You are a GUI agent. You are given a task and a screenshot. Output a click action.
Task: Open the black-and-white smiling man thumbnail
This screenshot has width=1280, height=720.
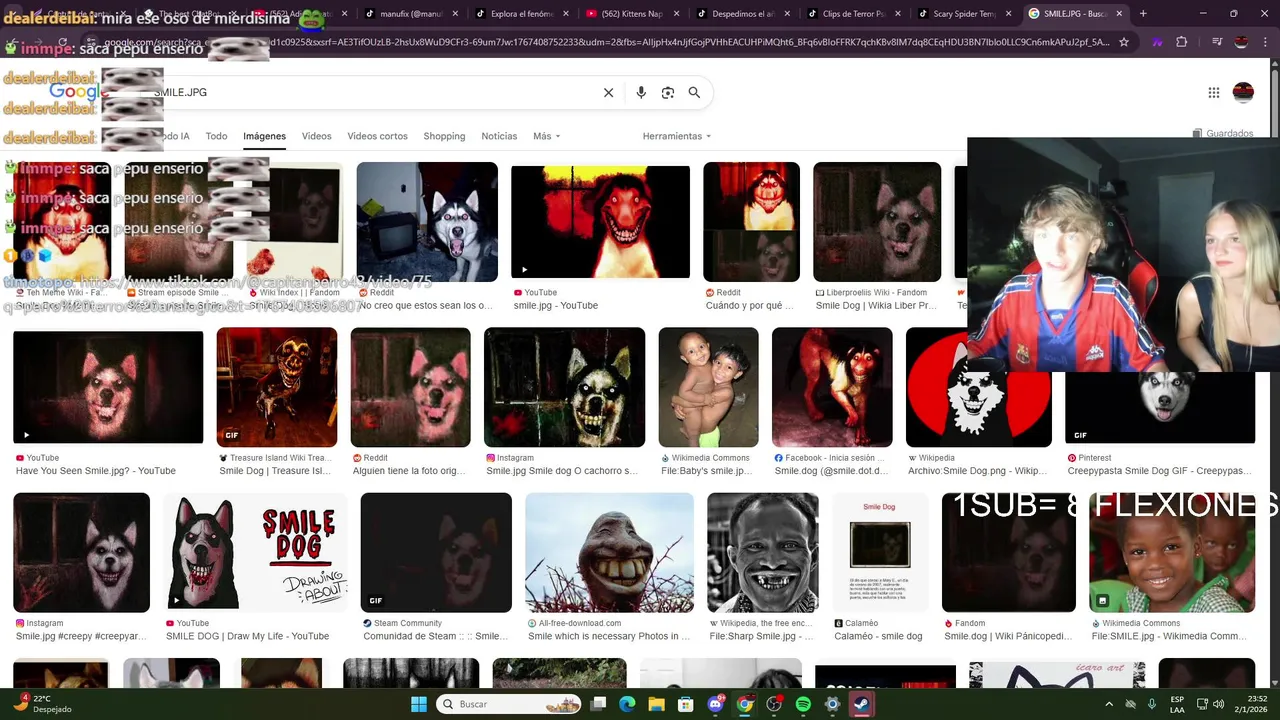763,552
